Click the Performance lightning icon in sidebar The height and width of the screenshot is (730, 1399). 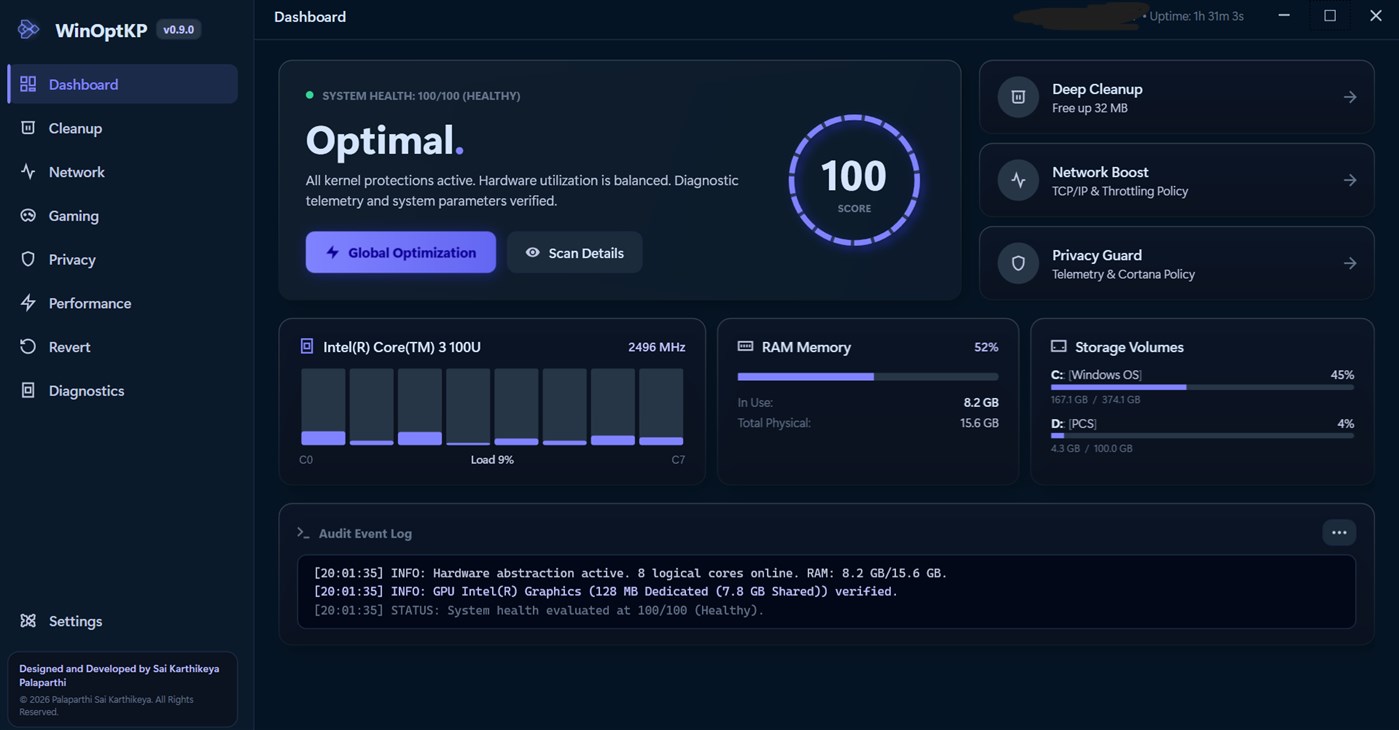28,303
